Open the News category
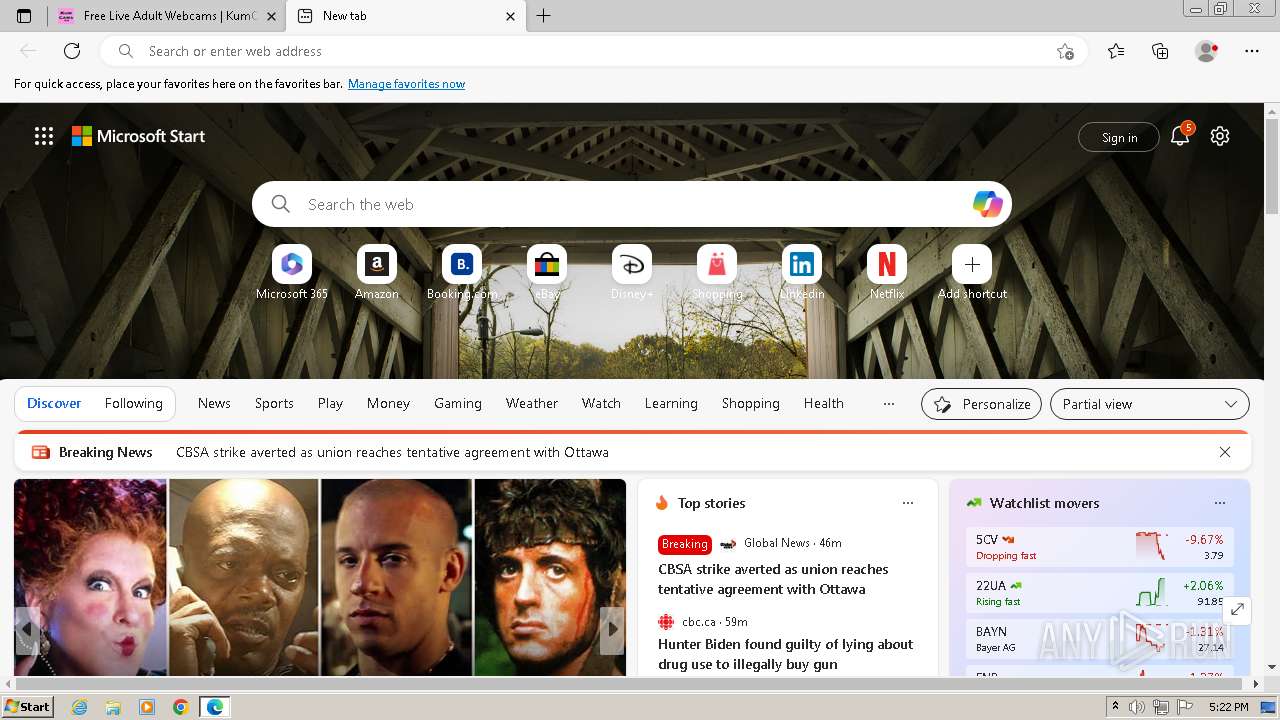The image size is (1280, 720). 214,404
